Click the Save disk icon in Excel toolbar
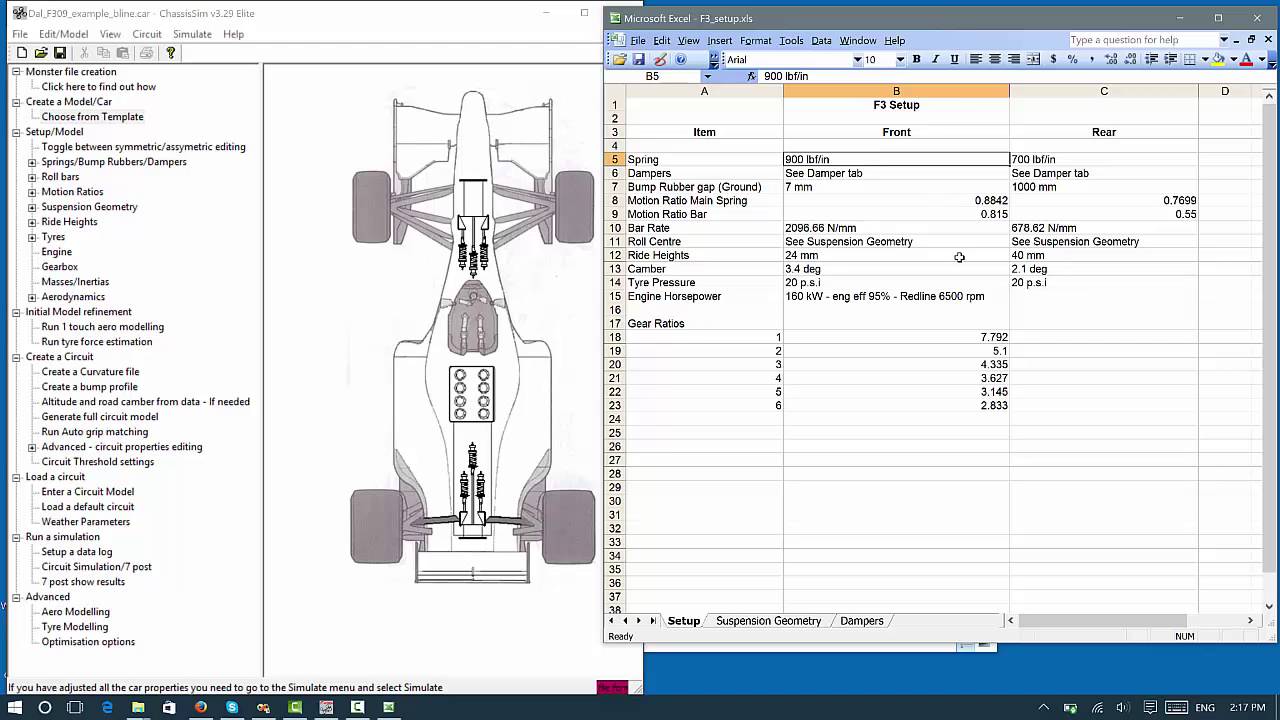 click(638, 60)
